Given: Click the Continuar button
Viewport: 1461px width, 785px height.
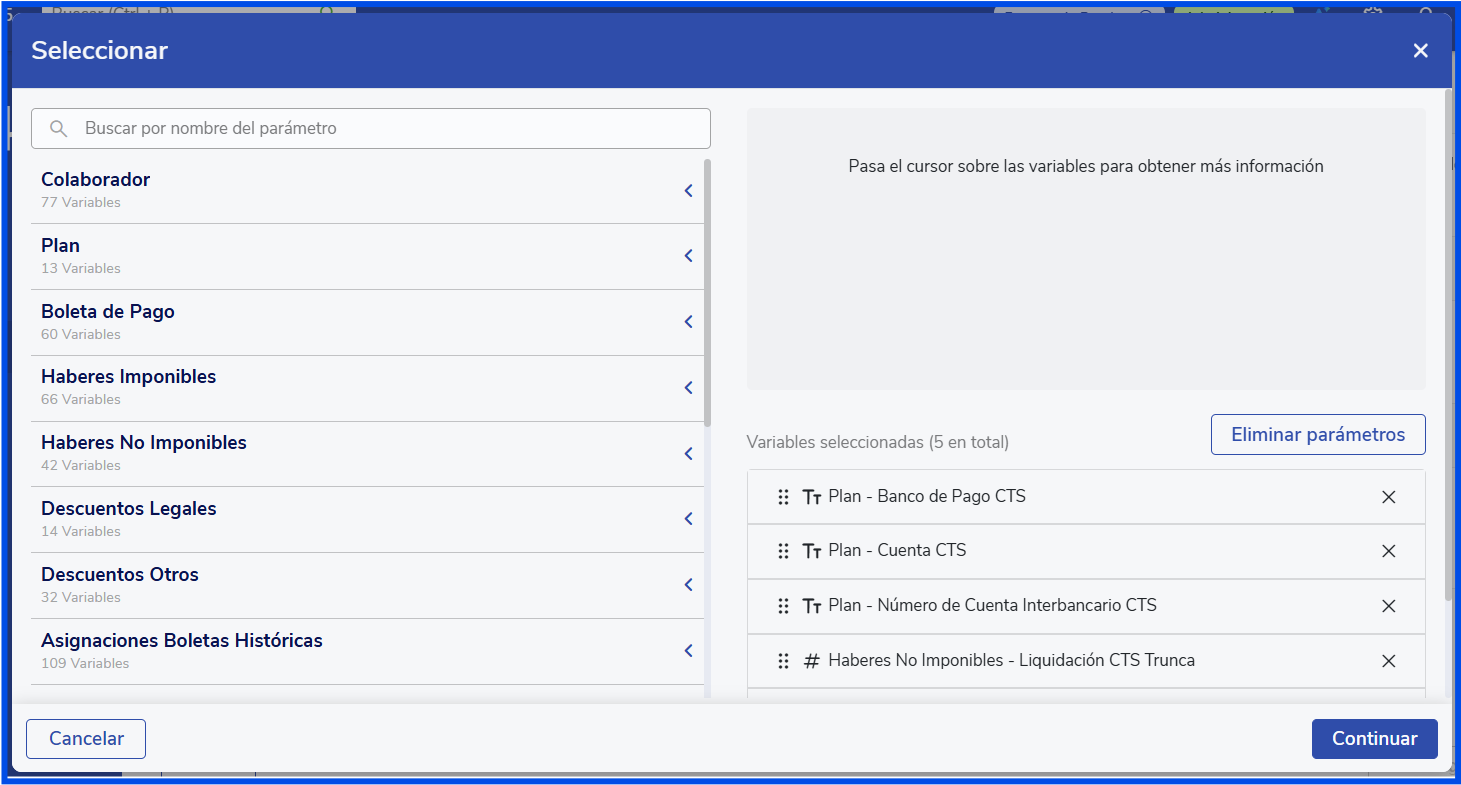Looking at the screenshot, I should [1374, 739].
